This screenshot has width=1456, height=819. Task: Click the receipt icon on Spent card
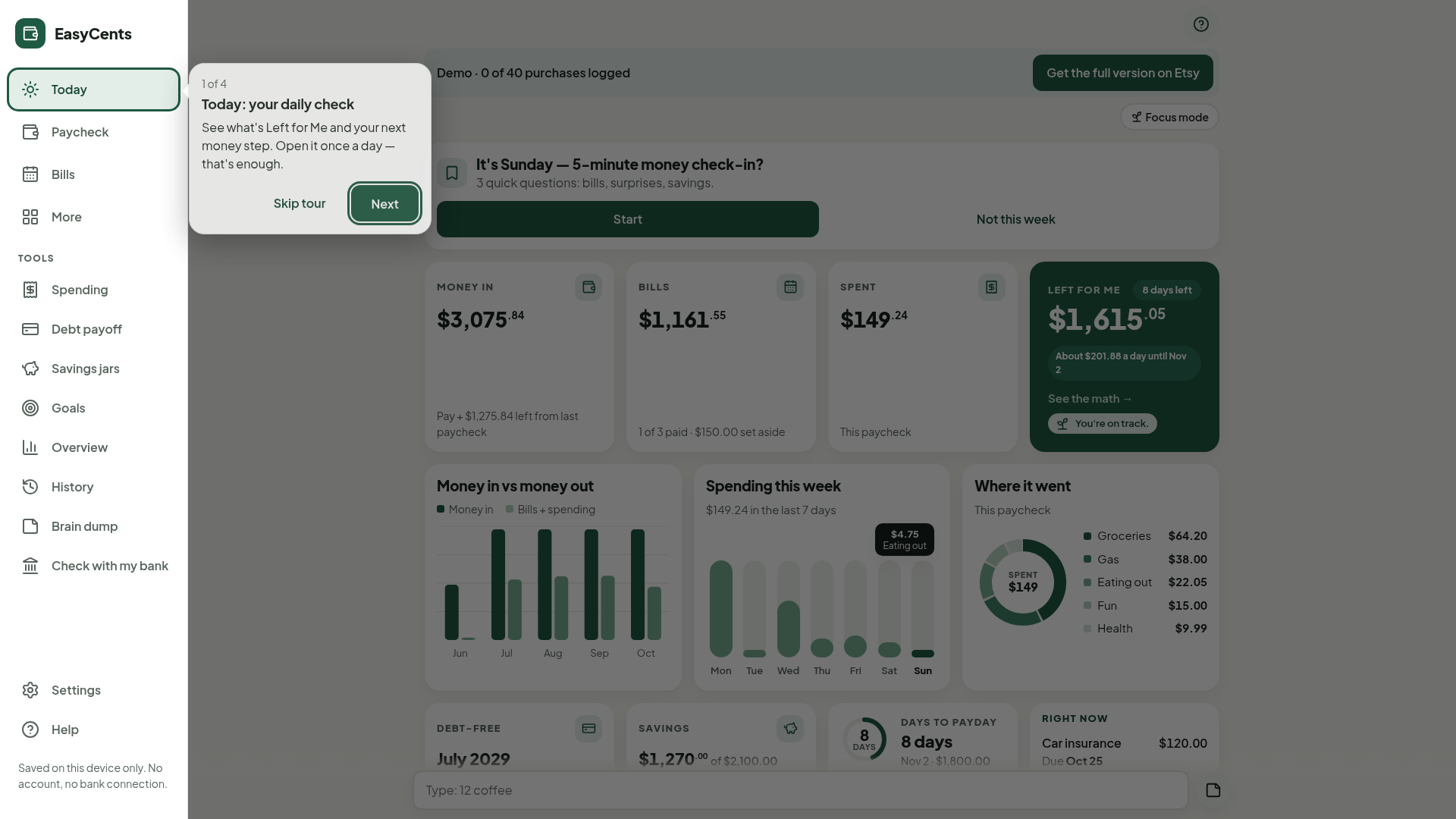point(992,287)
